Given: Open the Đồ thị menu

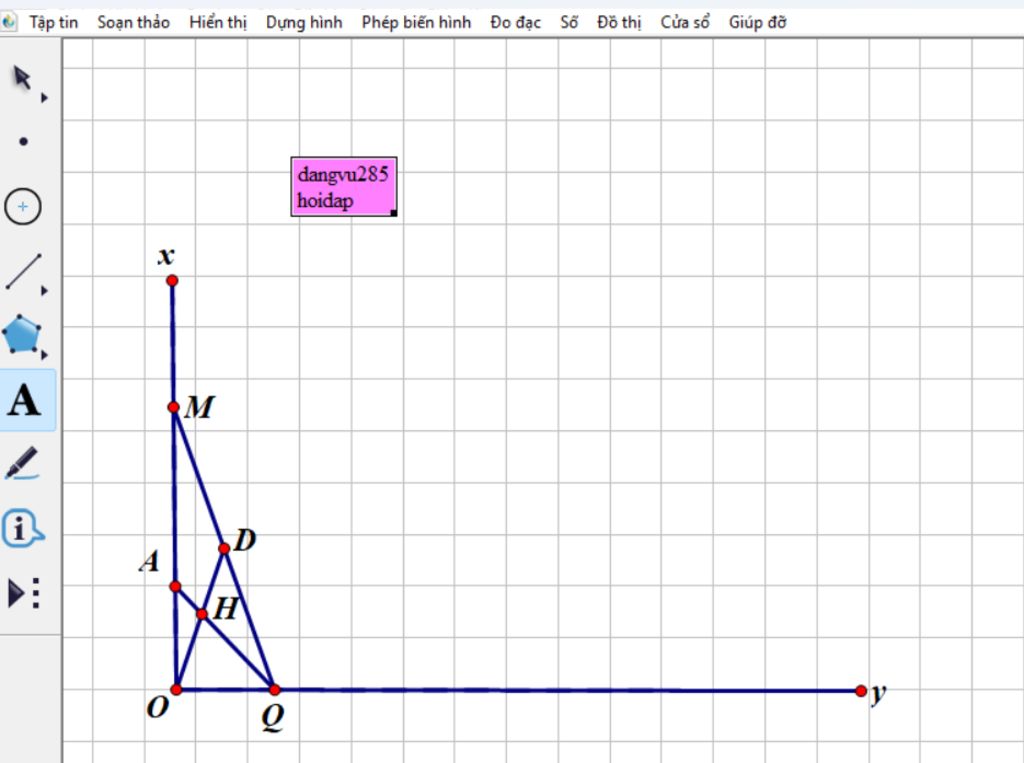Looking at the screenshot, I should coord(619,23).
